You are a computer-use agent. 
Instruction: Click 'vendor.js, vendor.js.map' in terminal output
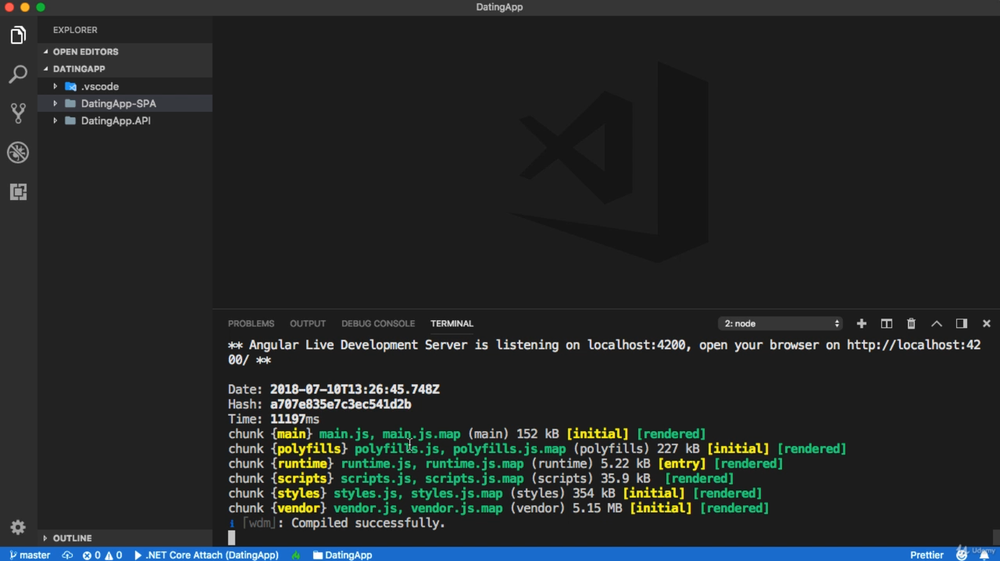tap(418, 508)
